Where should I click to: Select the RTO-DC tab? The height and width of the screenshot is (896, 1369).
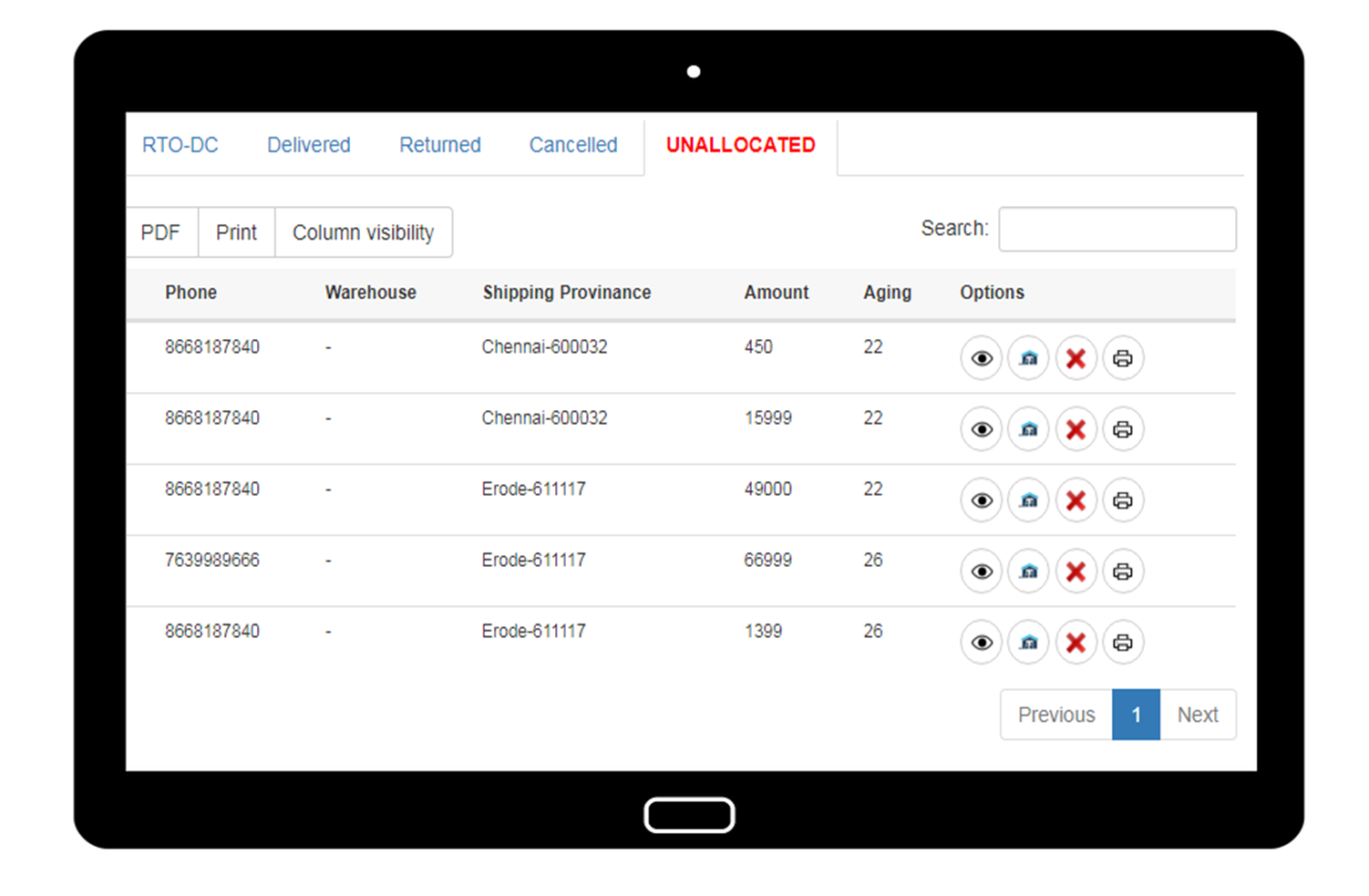pyautogui.click(x=180, y=145)
